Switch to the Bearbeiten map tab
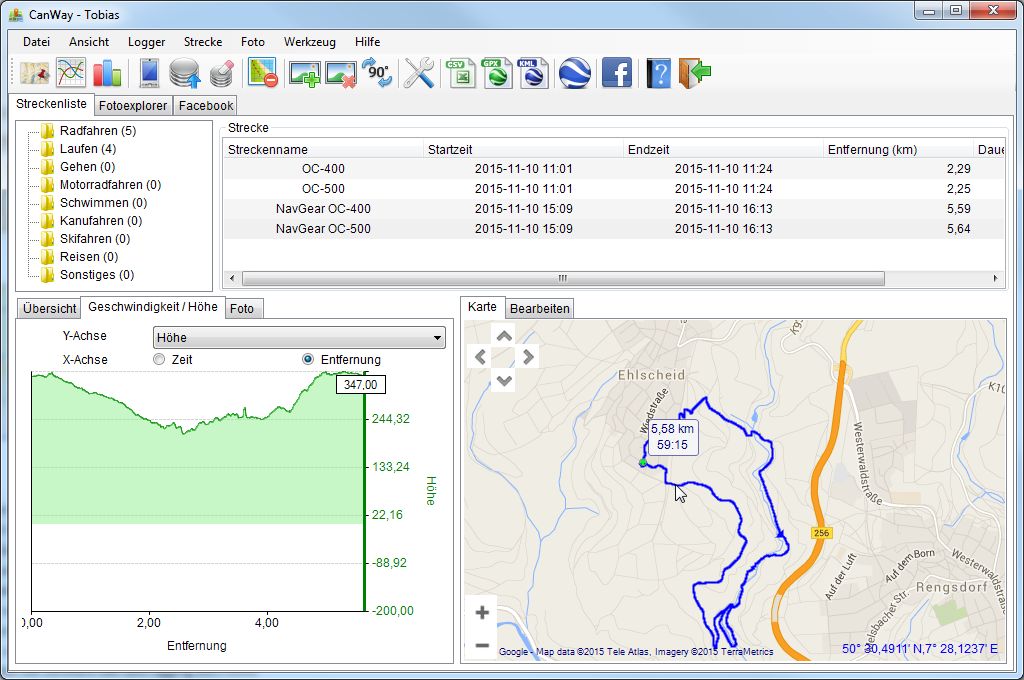 coord(539,308)
